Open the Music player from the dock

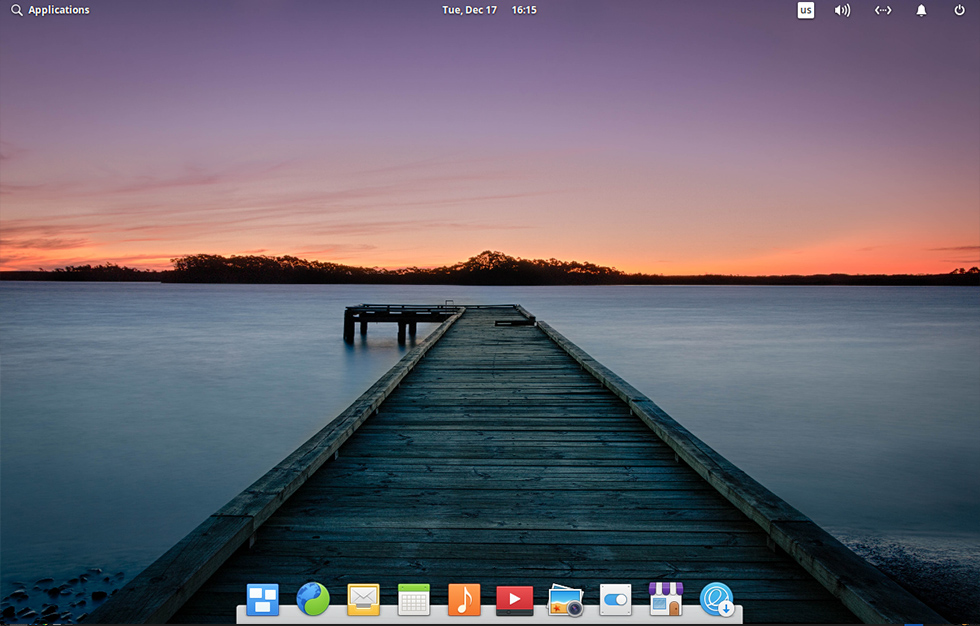[464, 600]
